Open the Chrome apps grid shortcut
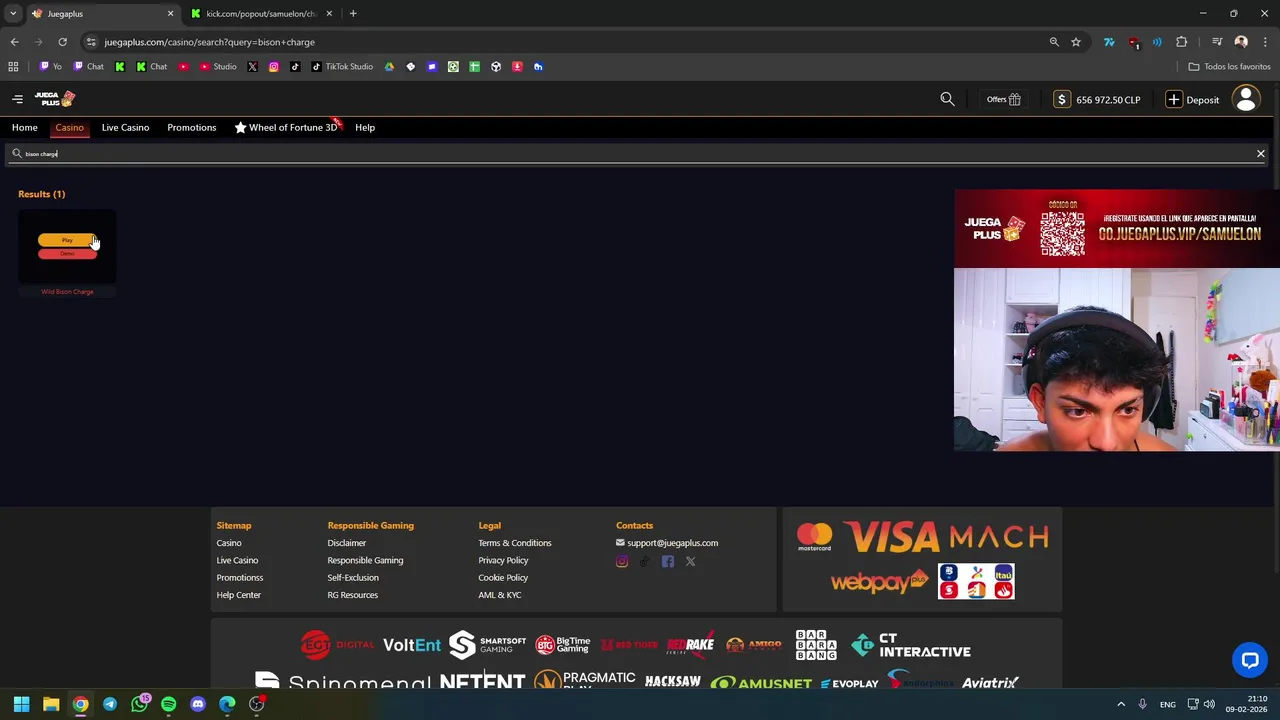Screen dimensions: 1280x720 point(13,67)
